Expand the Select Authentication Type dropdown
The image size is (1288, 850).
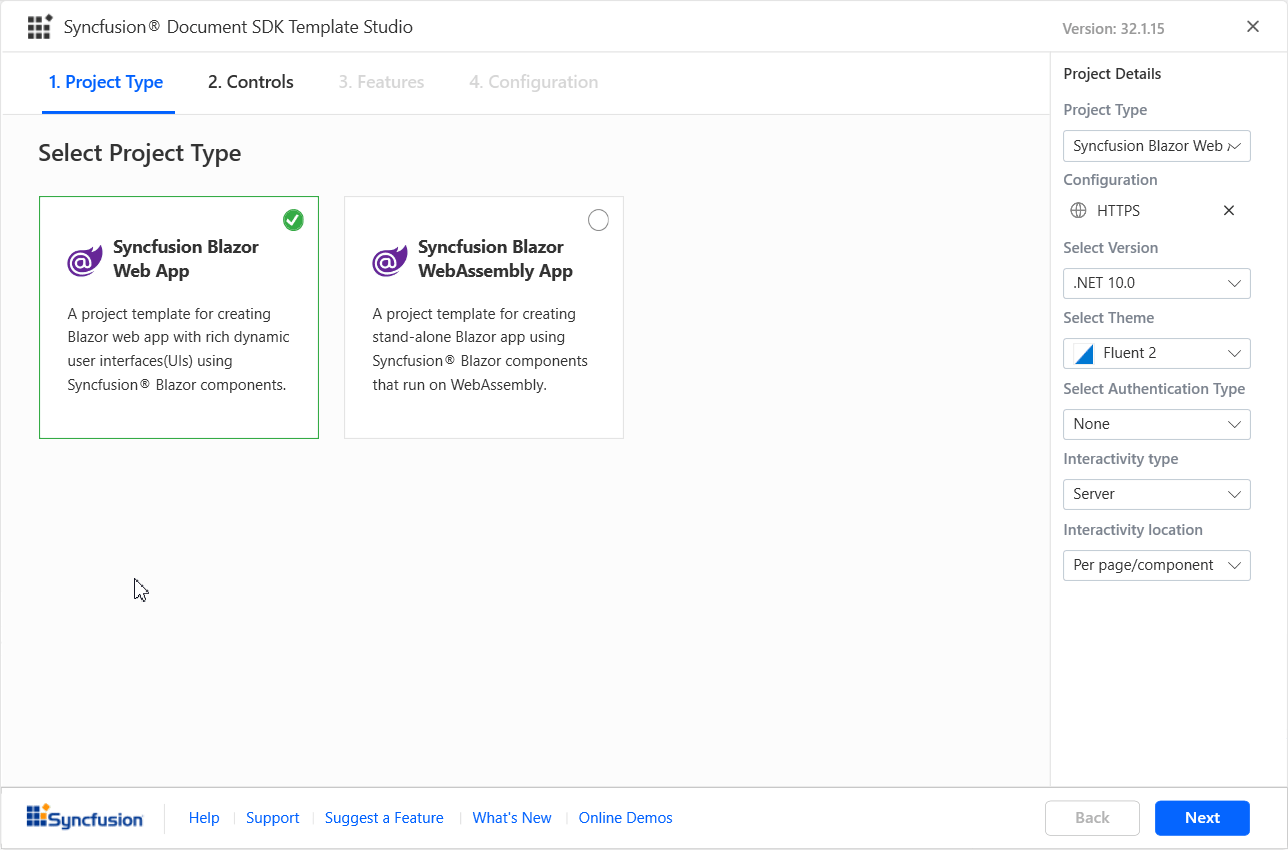coord(1156,424)
